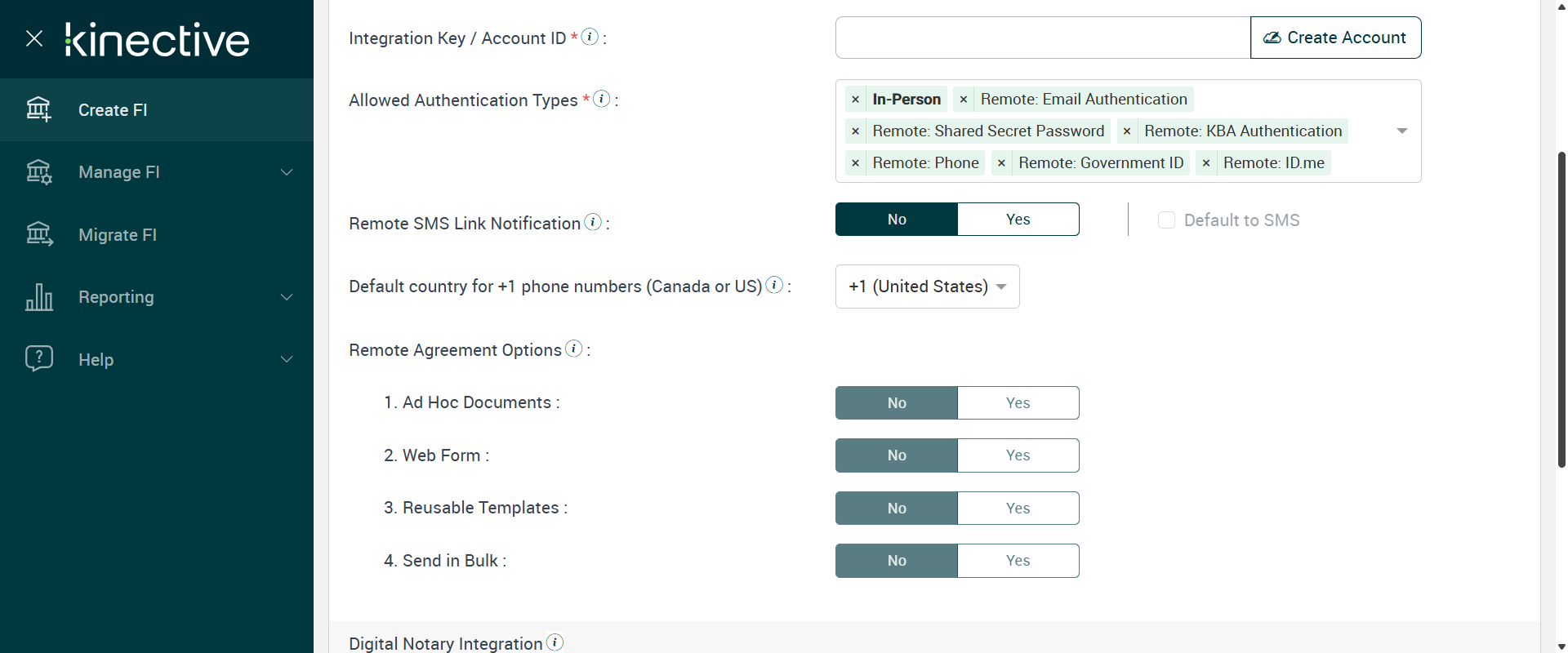1568x653 pixels.
Task: Click the Migrate FI bank icon
Action: click(x=38, y=234)
